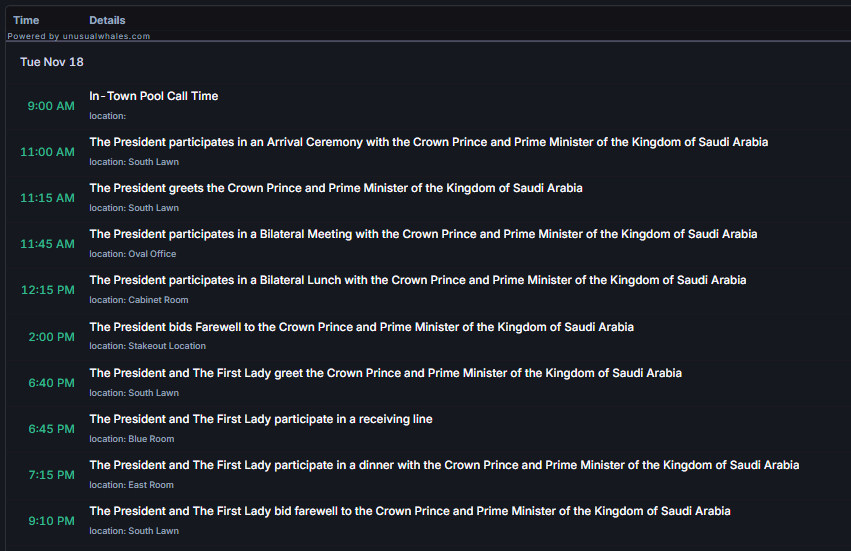The height and width of the screenshot is (551, 851).
Task: Open the dinner with the Crown Prince event
Action: pyautogui.click(x=444, y=465)
